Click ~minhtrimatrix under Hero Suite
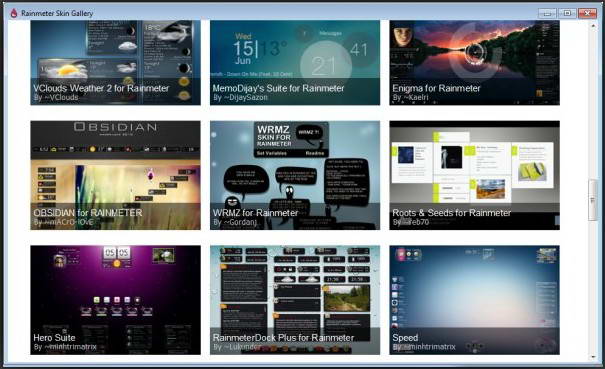The height and width of the screenshot is (369, 605). pos(70,347)
